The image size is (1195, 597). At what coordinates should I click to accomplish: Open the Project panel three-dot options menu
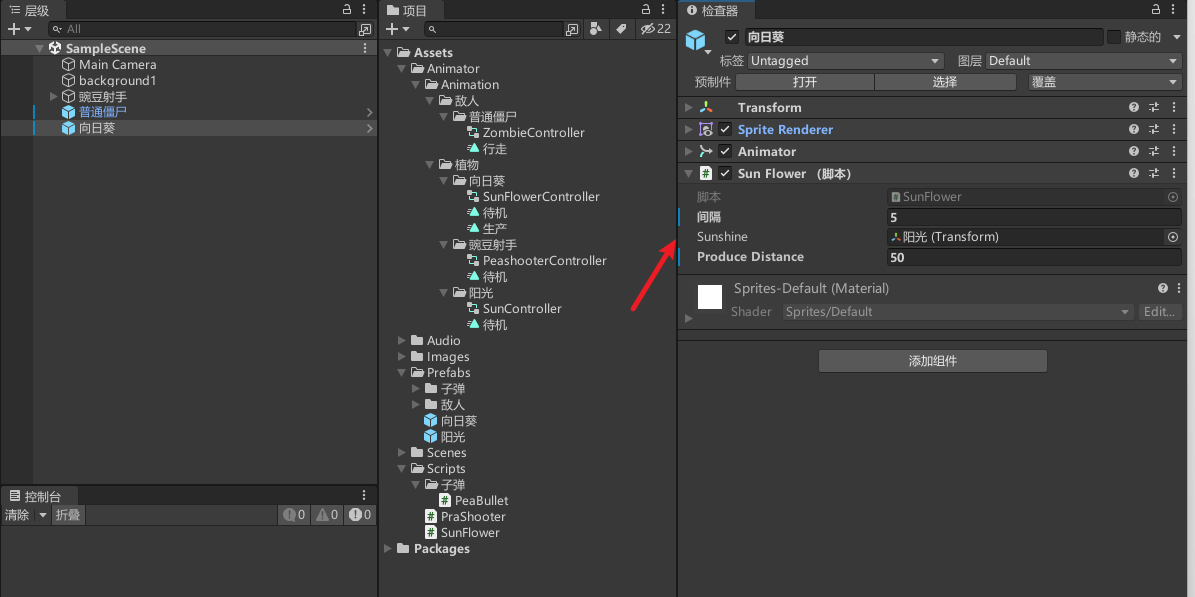click(x=663, y=9)
